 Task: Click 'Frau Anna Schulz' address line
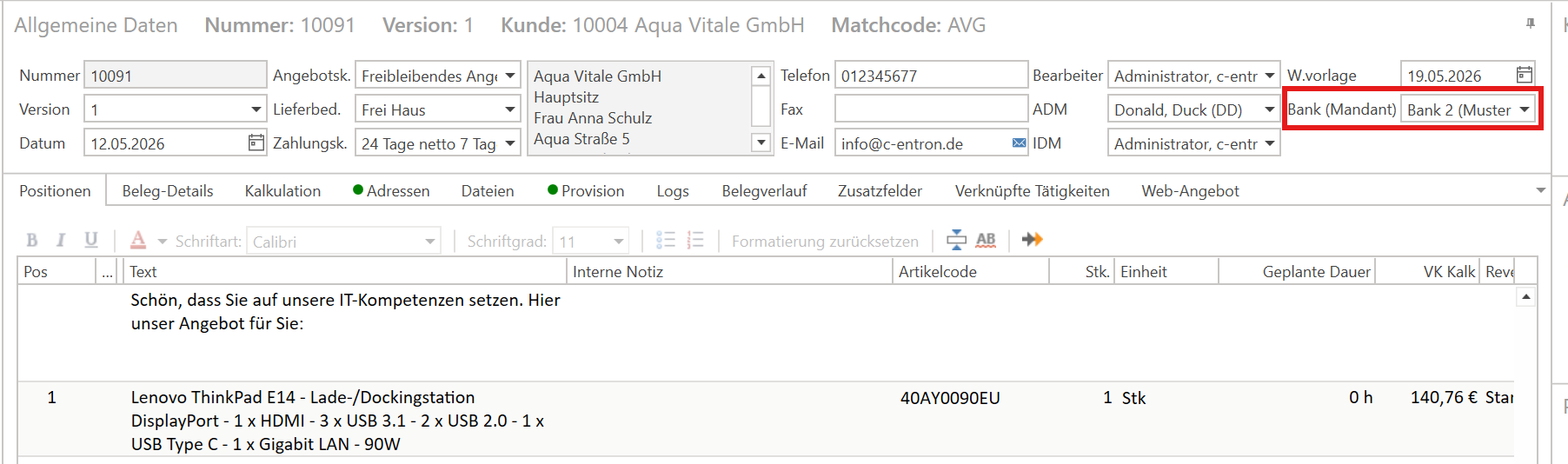(x=593, y=118)
